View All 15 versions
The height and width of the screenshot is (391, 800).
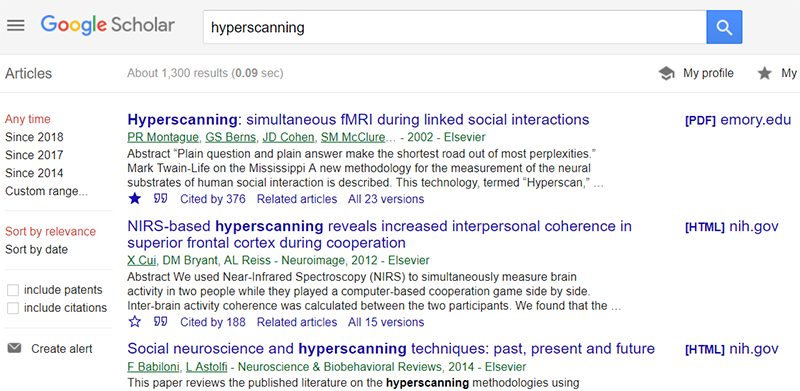[x=386, y=323]
